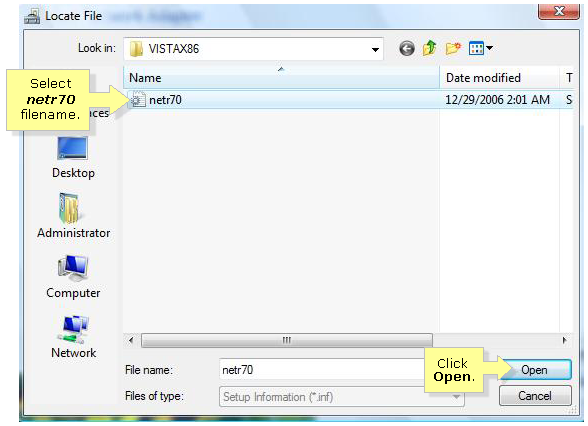
Task: Click the Open button
Action: 535,370
